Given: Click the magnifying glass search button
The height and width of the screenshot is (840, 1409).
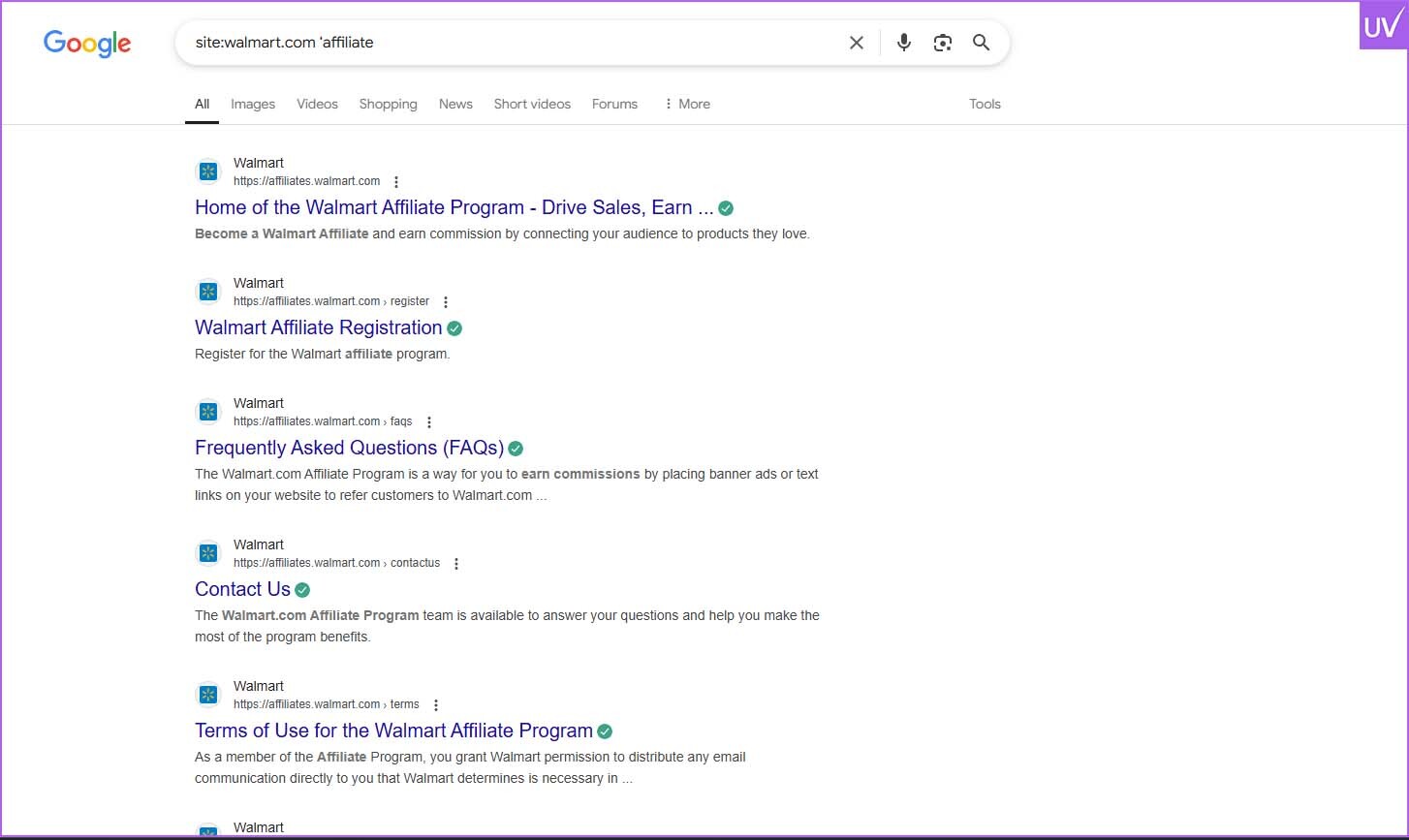Looking at the screenshot, I should coord(982,43).
